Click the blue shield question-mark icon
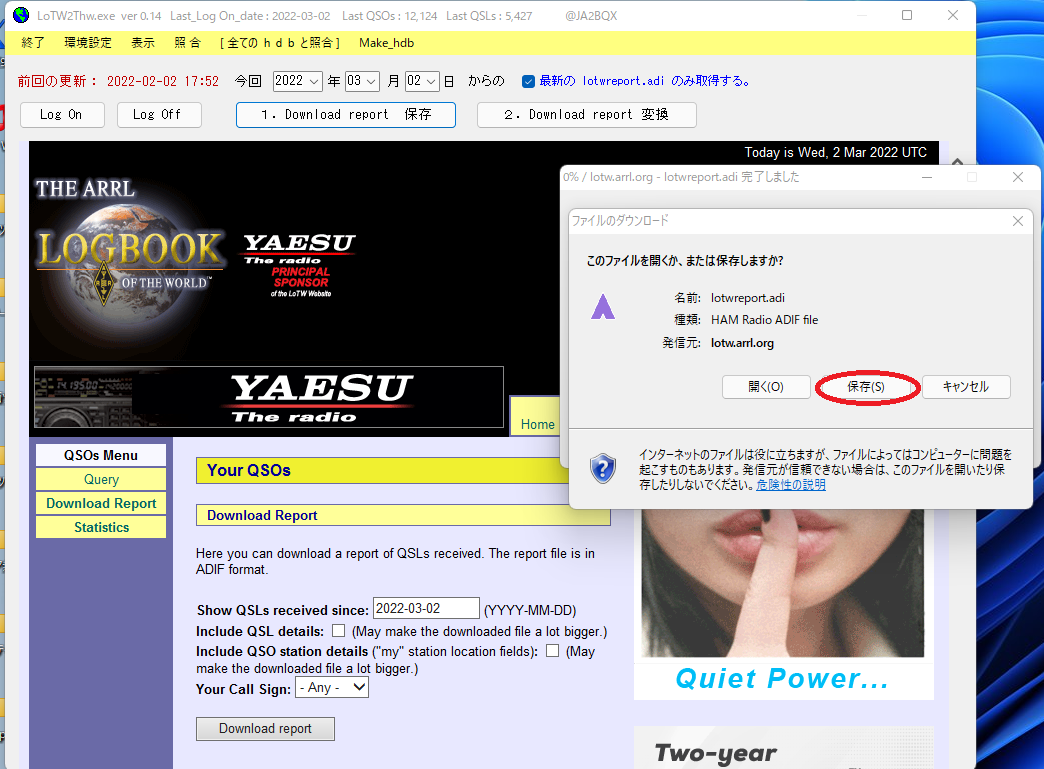 [x=603, y=468]
